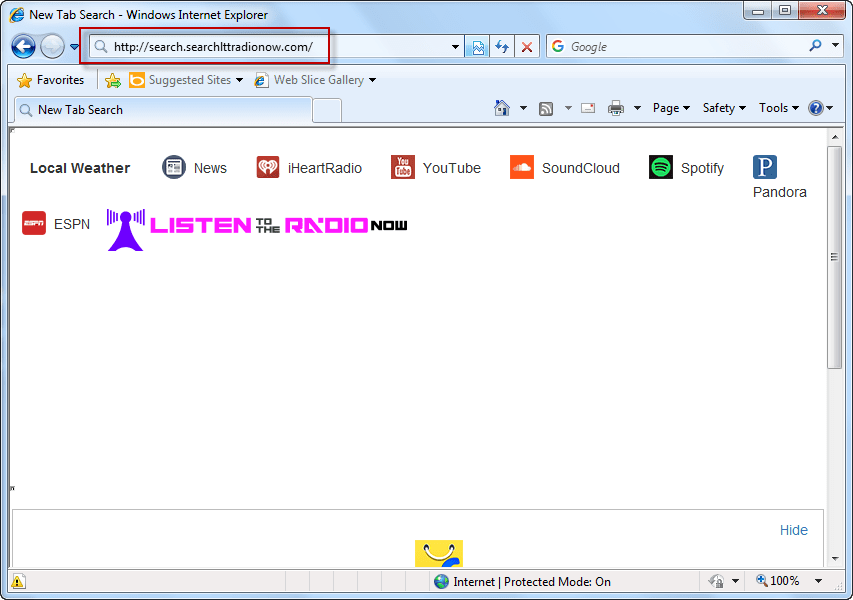Open the recent pages dropdown arrow
Viewport: 853px width, 600px height.
point(75,47)
